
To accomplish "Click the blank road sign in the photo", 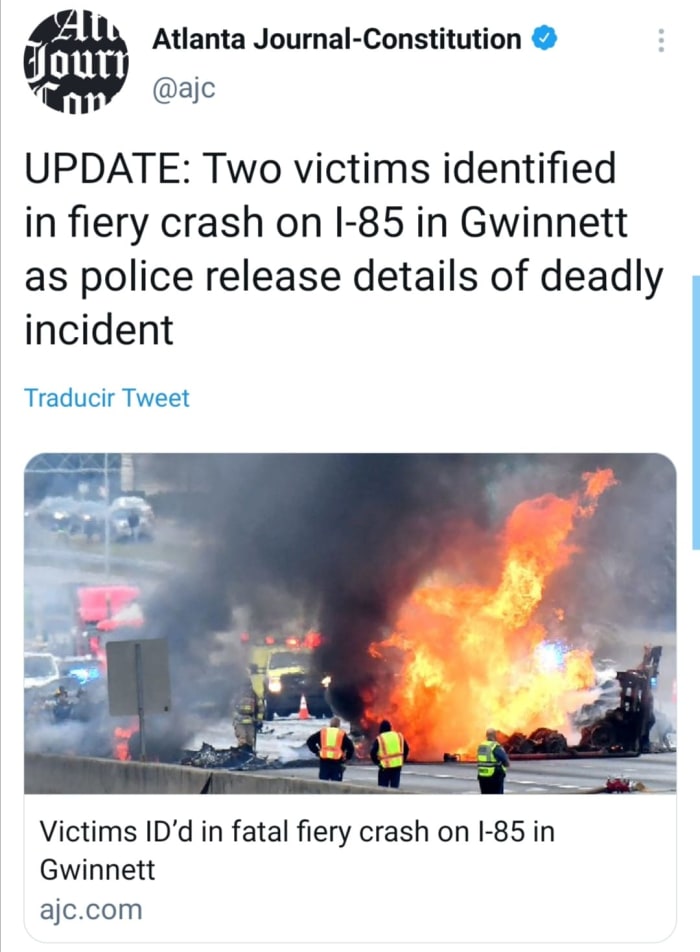I will click(x=138, y=677).
